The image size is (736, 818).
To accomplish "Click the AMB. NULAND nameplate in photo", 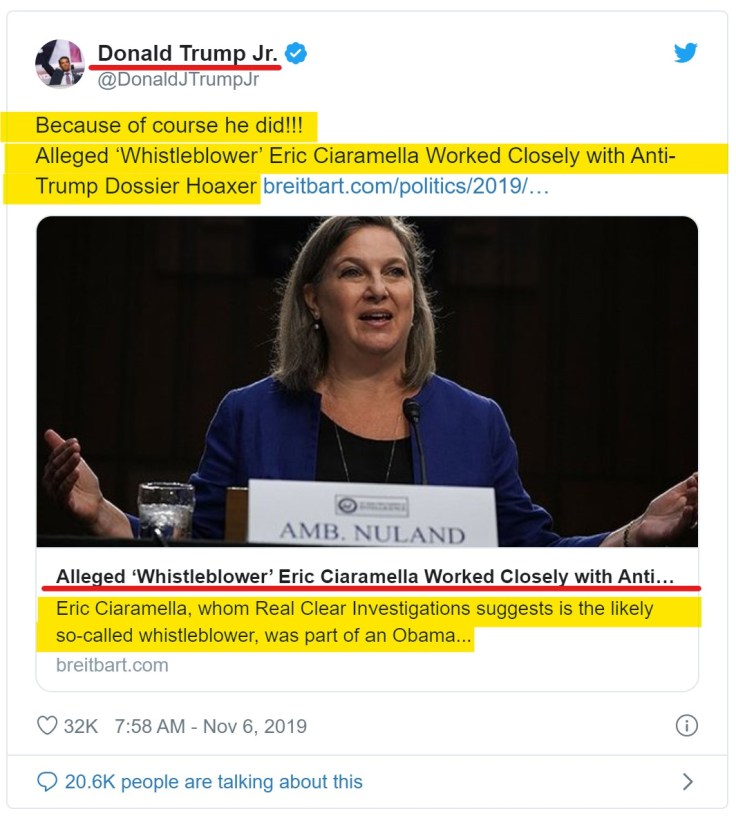I will tap(372, 529).
